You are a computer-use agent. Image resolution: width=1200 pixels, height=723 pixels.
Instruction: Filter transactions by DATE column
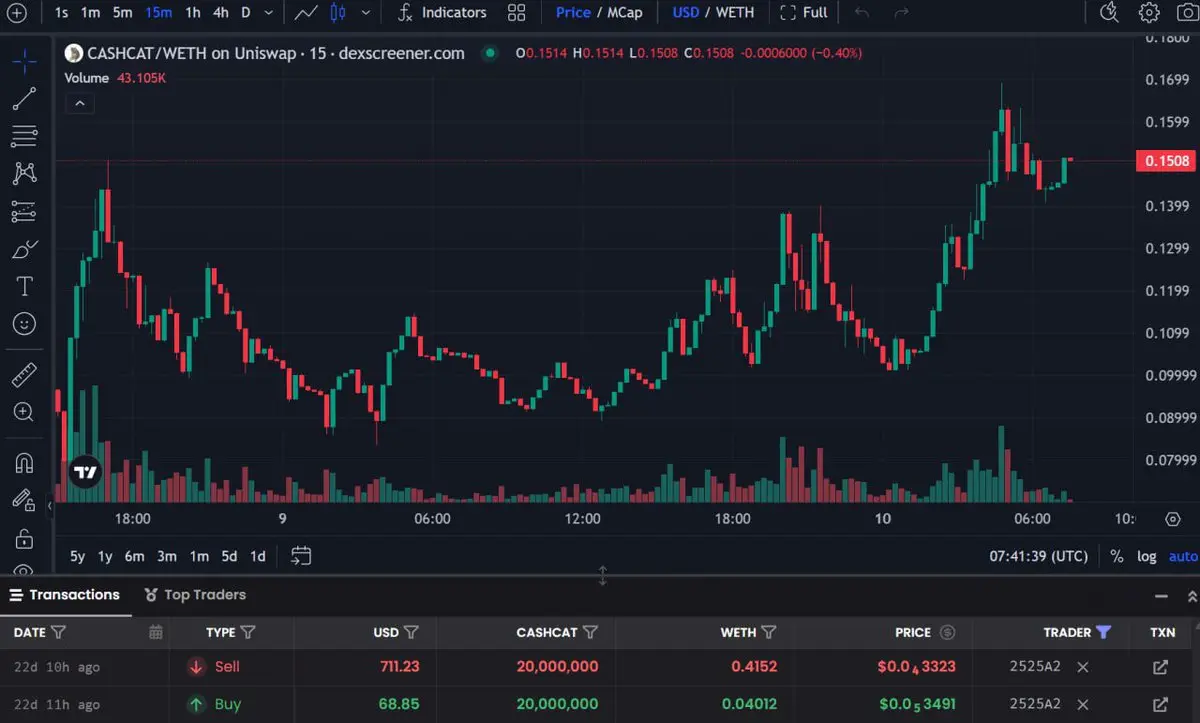pyautogui.click(x=58, y=632)
